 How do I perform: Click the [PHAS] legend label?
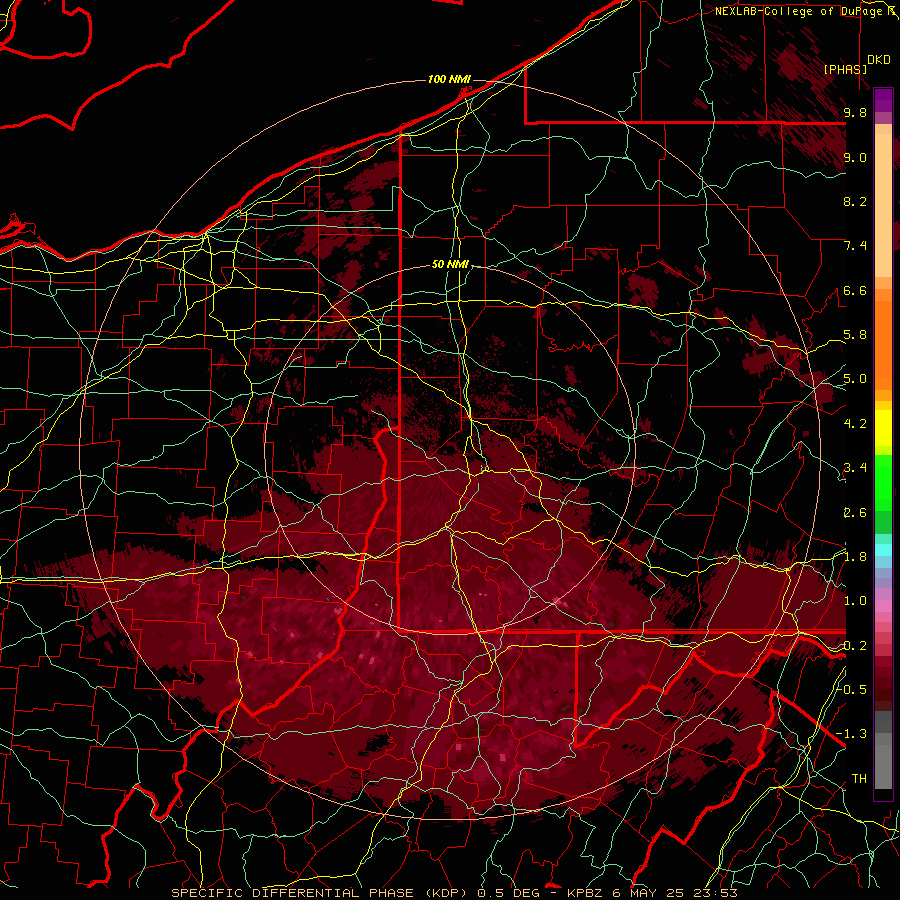click(x=845, y=69)
